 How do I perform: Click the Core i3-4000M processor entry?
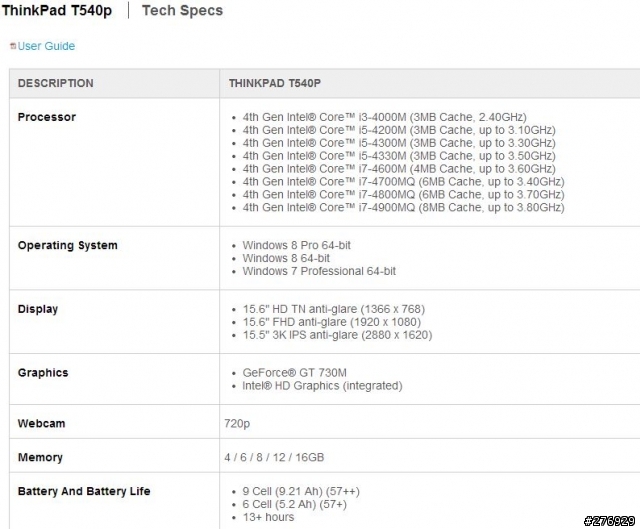pyautogui.click(x=384, y=117)
